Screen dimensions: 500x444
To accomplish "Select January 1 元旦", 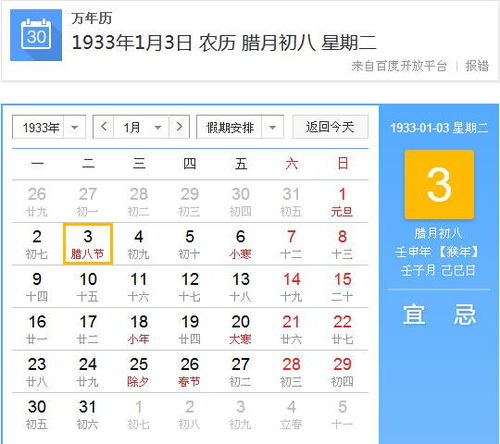I will coord(342,202).
